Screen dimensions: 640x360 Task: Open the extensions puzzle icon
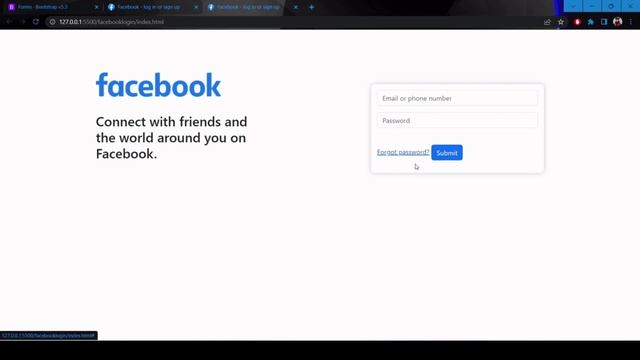[x=591, y=22]
